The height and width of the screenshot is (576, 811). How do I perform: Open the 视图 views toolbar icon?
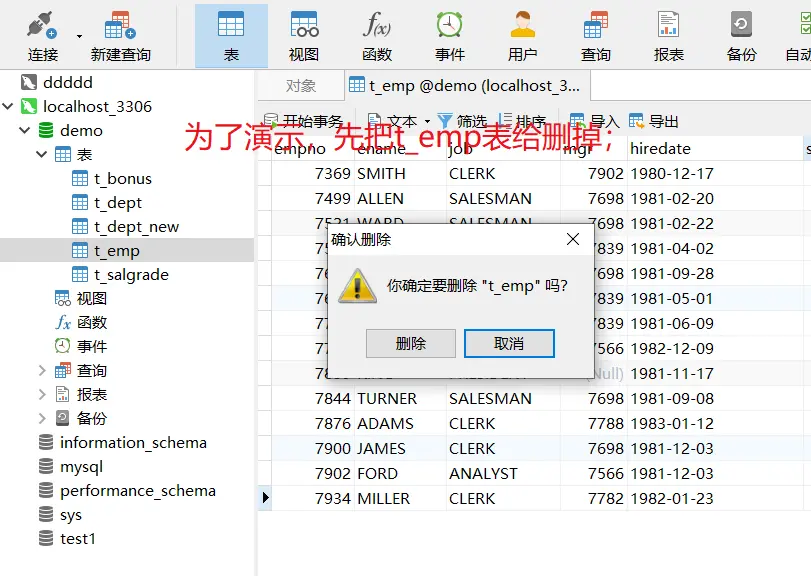(304, 36)
